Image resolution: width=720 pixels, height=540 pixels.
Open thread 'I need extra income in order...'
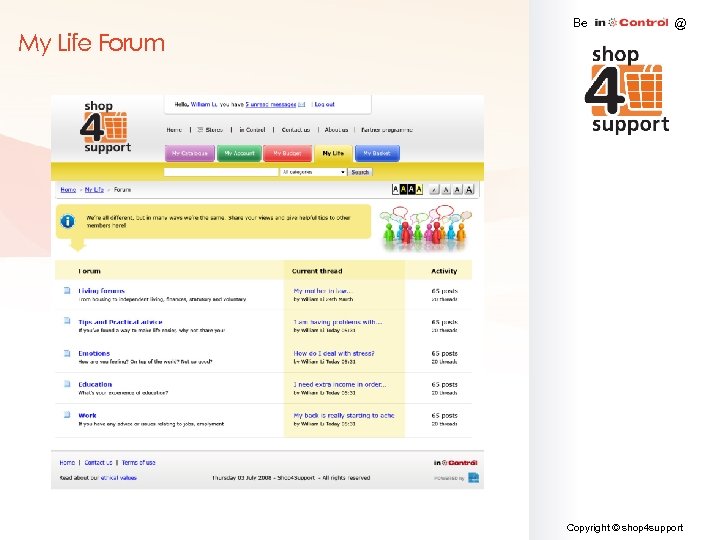point(340,384)
